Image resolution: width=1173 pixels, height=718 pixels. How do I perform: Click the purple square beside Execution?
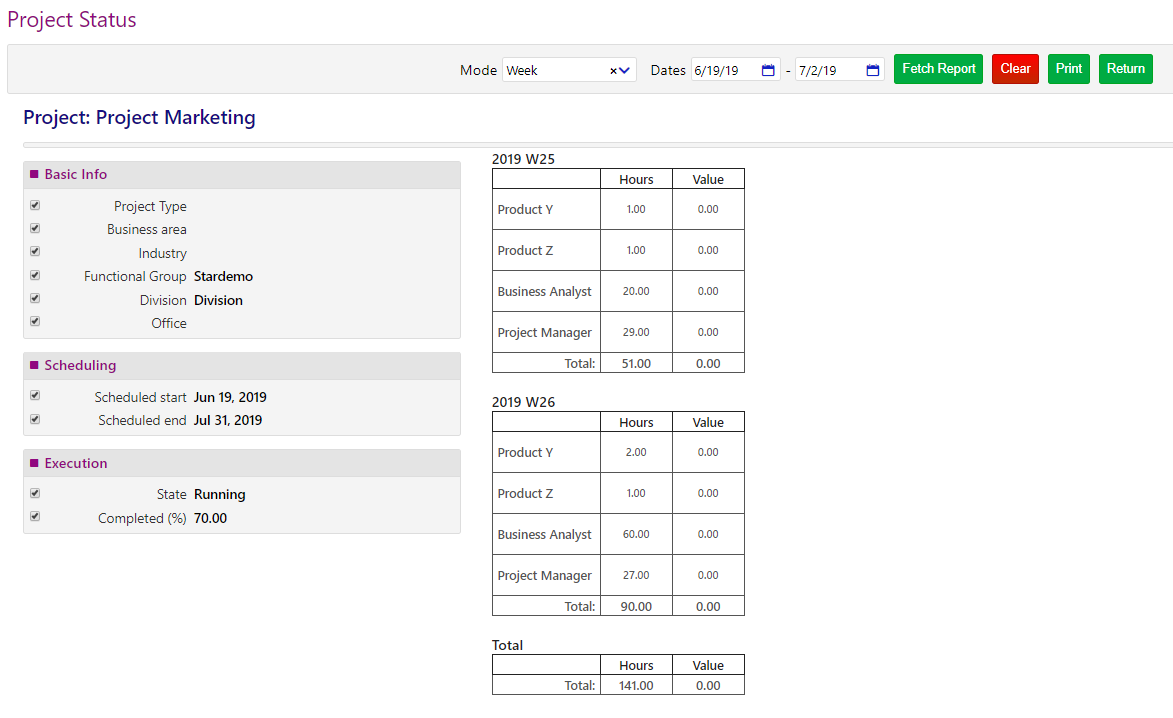(34, 462)
